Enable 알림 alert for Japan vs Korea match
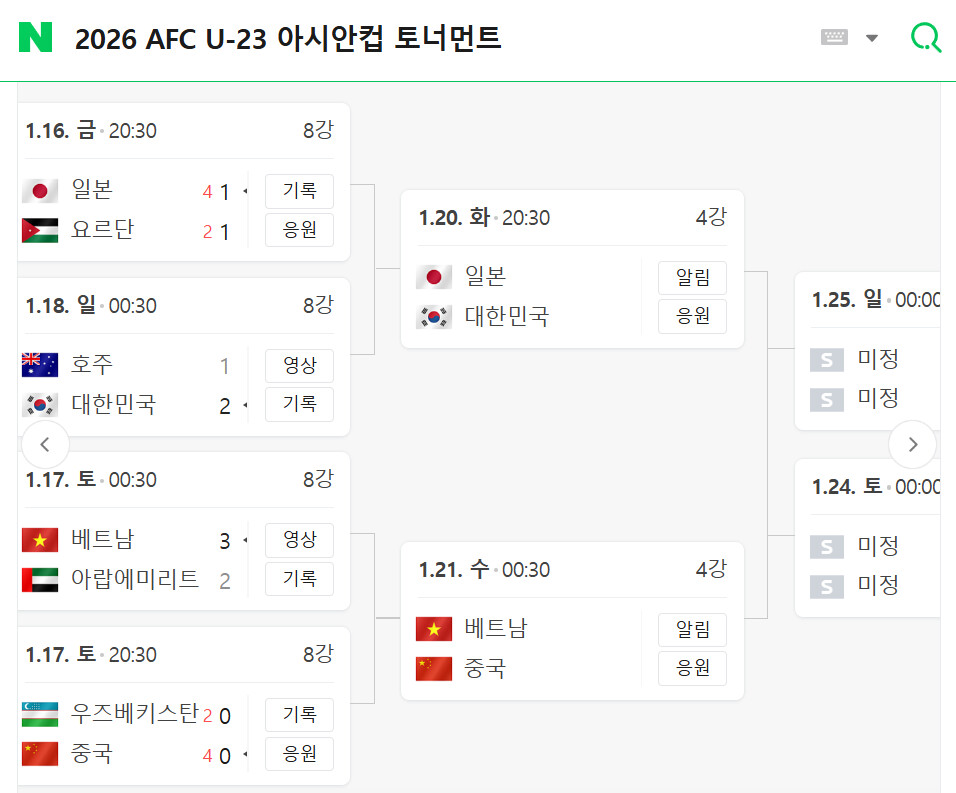Viewport: 956px width, 793px height. (x=692, y=278)
